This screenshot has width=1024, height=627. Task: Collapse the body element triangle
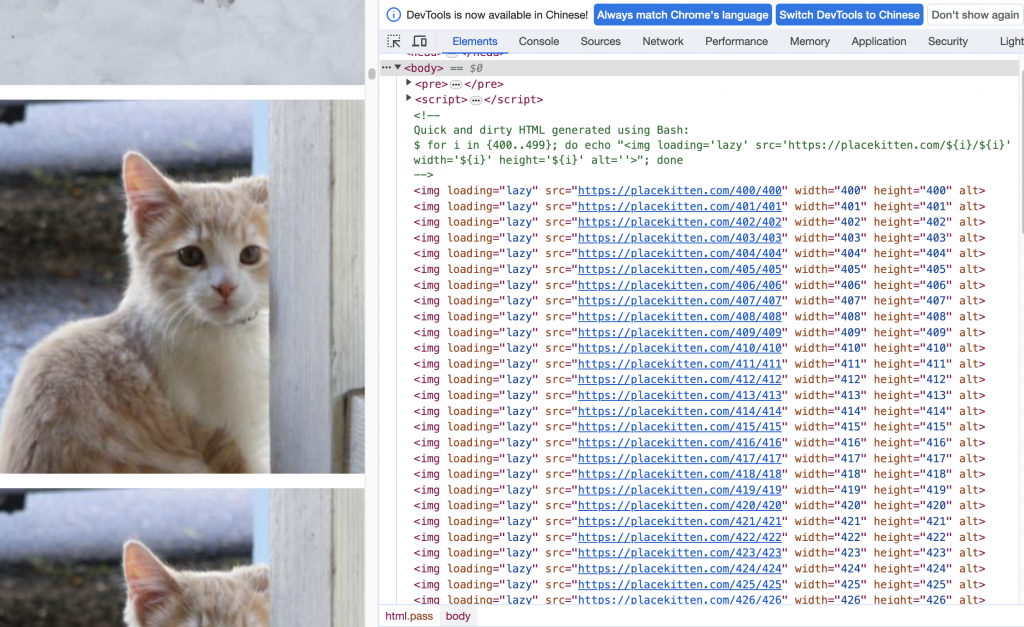coord(398,67)
